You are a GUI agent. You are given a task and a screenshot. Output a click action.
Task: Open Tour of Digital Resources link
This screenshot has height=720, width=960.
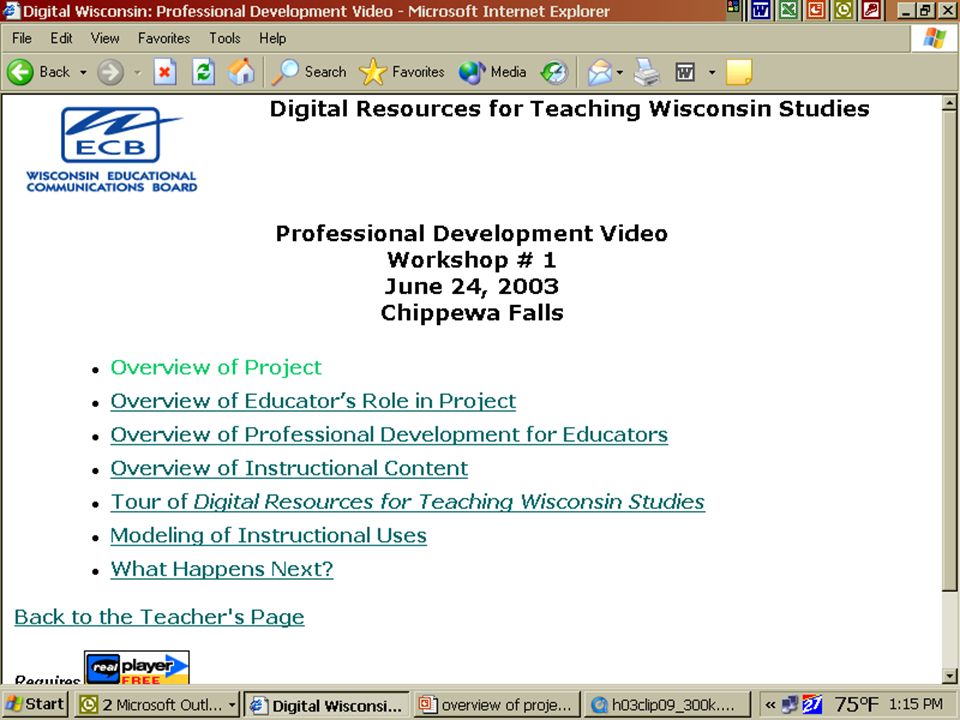(x=407, y=502)
